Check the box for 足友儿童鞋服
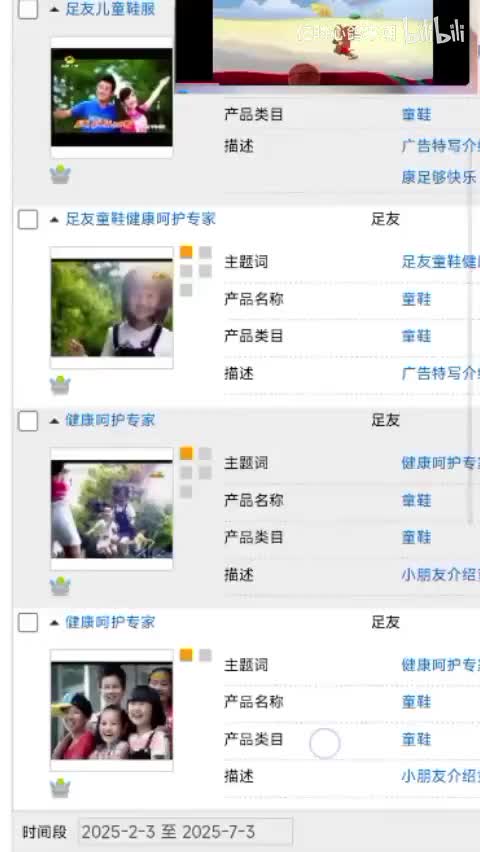The width and height of the screenshot is (480, 852). (28, 9)
